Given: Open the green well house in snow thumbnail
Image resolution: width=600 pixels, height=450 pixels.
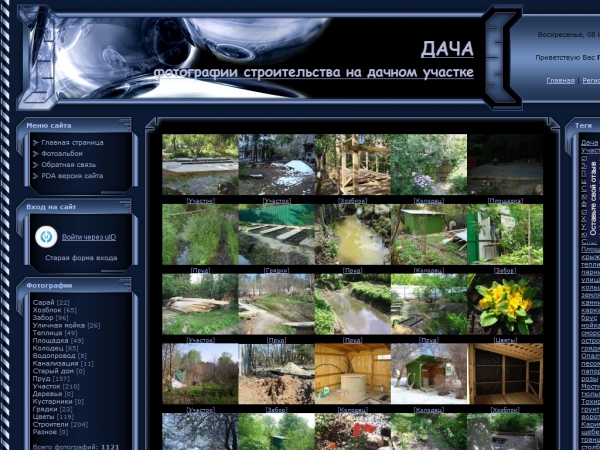Looking at the screenshot, I should 429,374.
